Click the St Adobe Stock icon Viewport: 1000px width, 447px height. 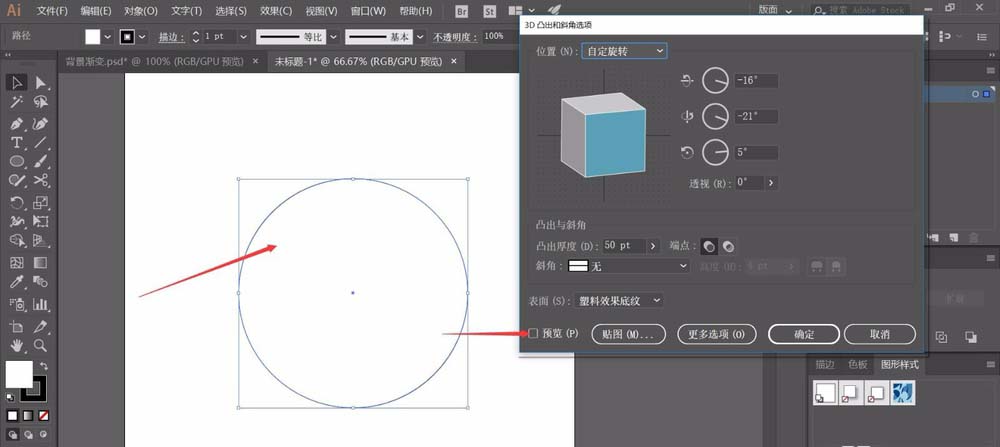click(x=490, y=11)
